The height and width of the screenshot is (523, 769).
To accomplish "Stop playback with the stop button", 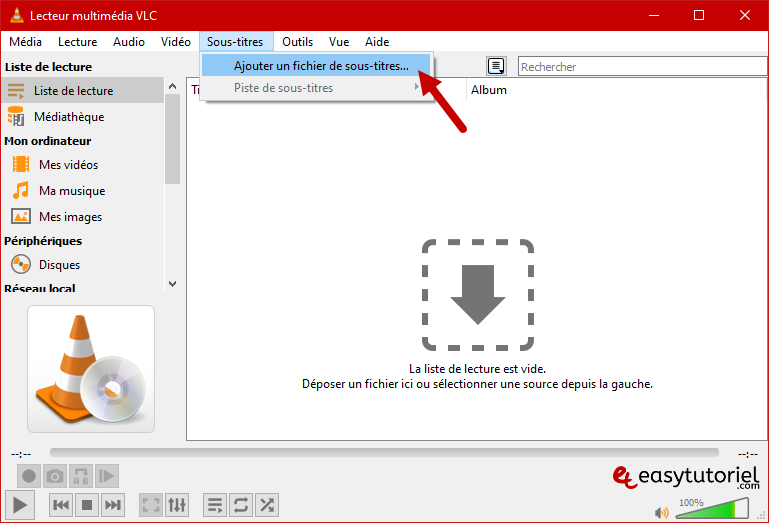I will point(87,505).
